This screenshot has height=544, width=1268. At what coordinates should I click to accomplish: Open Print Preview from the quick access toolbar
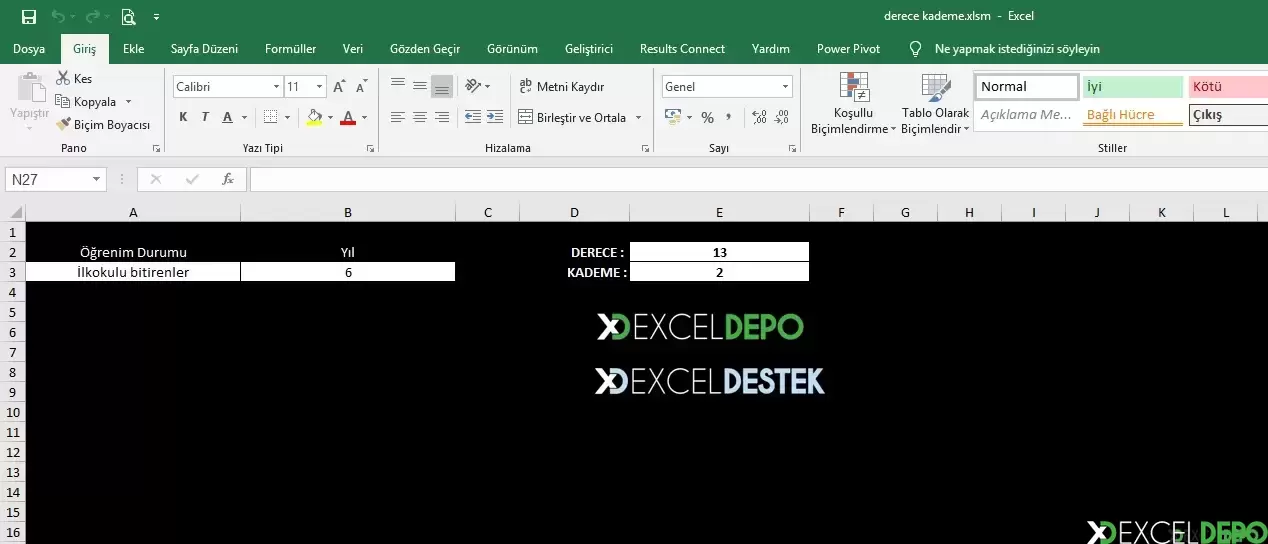pos(128,16)
